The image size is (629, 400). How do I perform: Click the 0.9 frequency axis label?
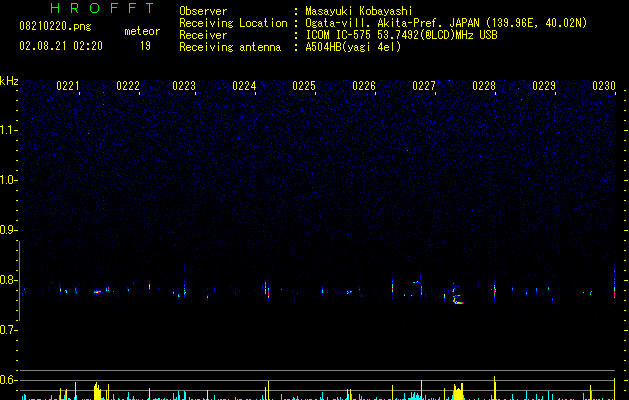(8, 230)
